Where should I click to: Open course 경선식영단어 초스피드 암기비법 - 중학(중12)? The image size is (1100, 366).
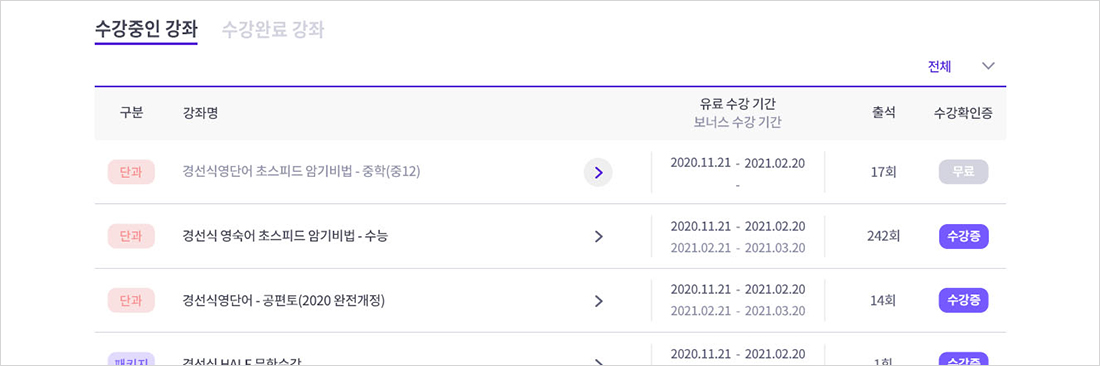coord(301,172)
